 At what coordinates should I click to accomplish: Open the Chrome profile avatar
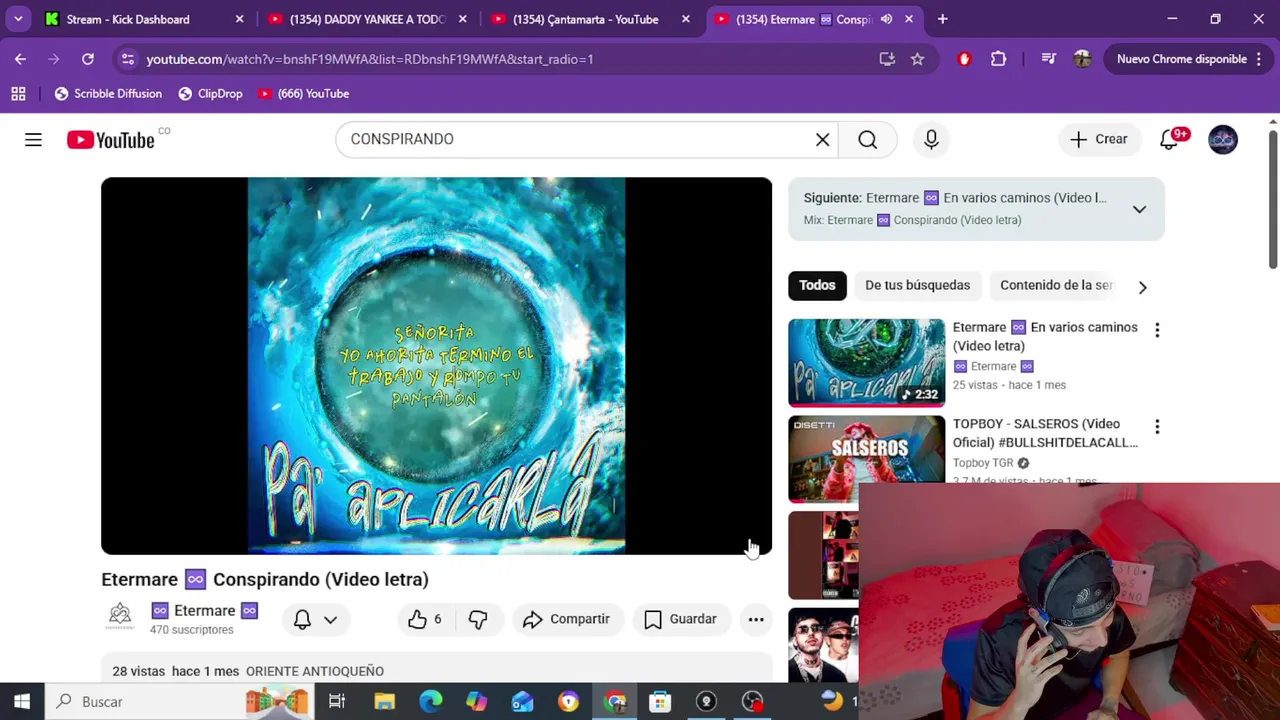click(x=1082, y=59)
